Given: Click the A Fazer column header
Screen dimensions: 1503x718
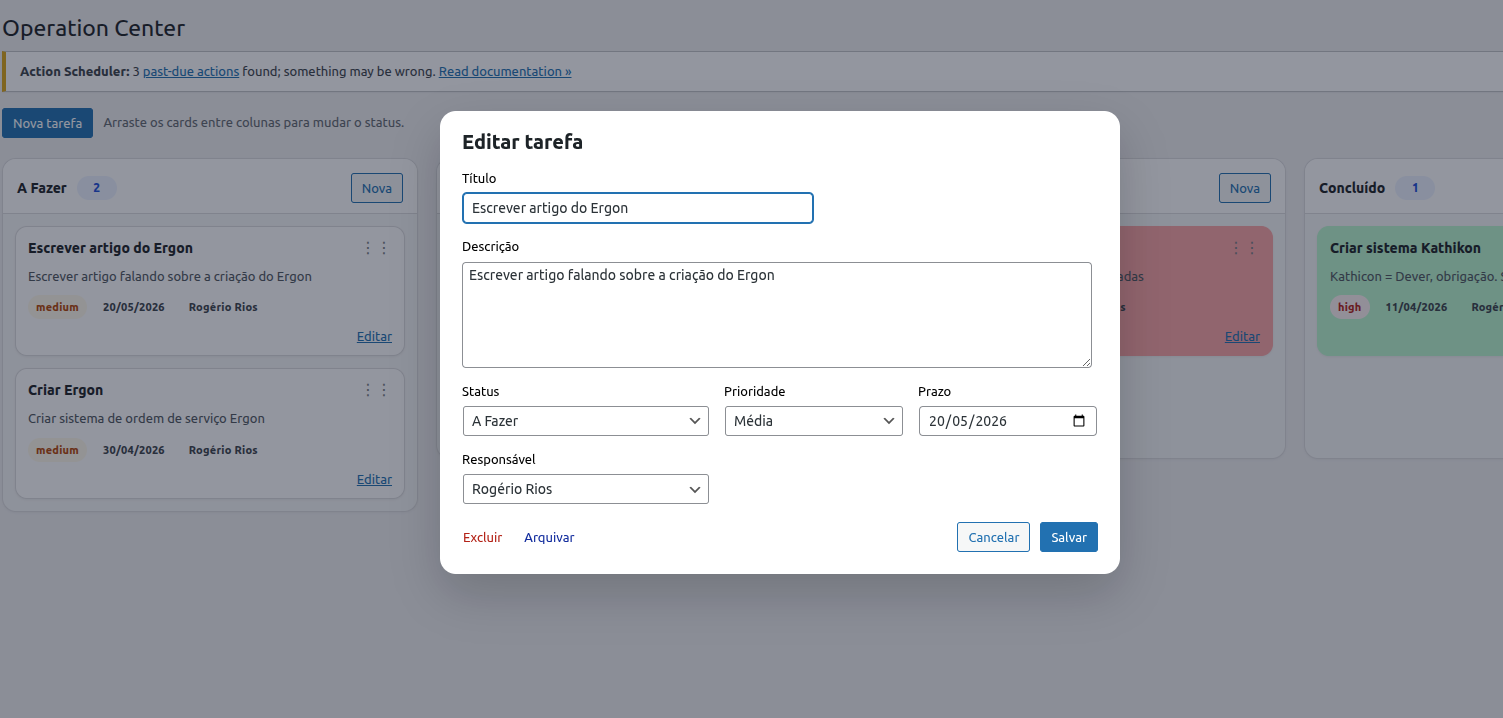Looking at the screenshot, I should pyautogui.click(x=42, y=188).
